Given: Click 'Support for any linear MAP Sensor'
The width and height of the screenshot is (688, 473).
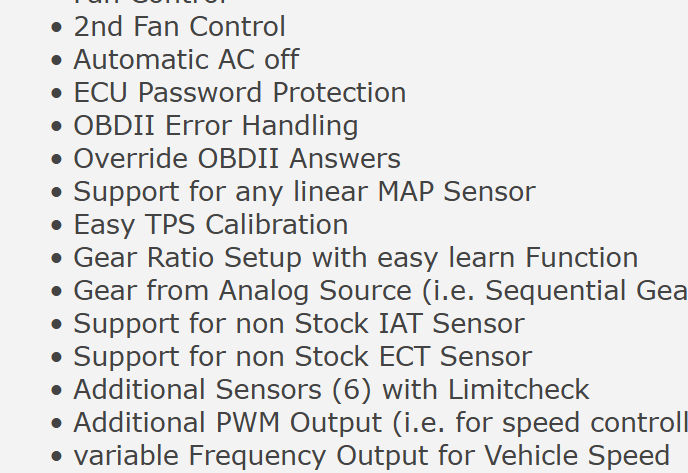Looking at the screenshot, I should point(304,192).
